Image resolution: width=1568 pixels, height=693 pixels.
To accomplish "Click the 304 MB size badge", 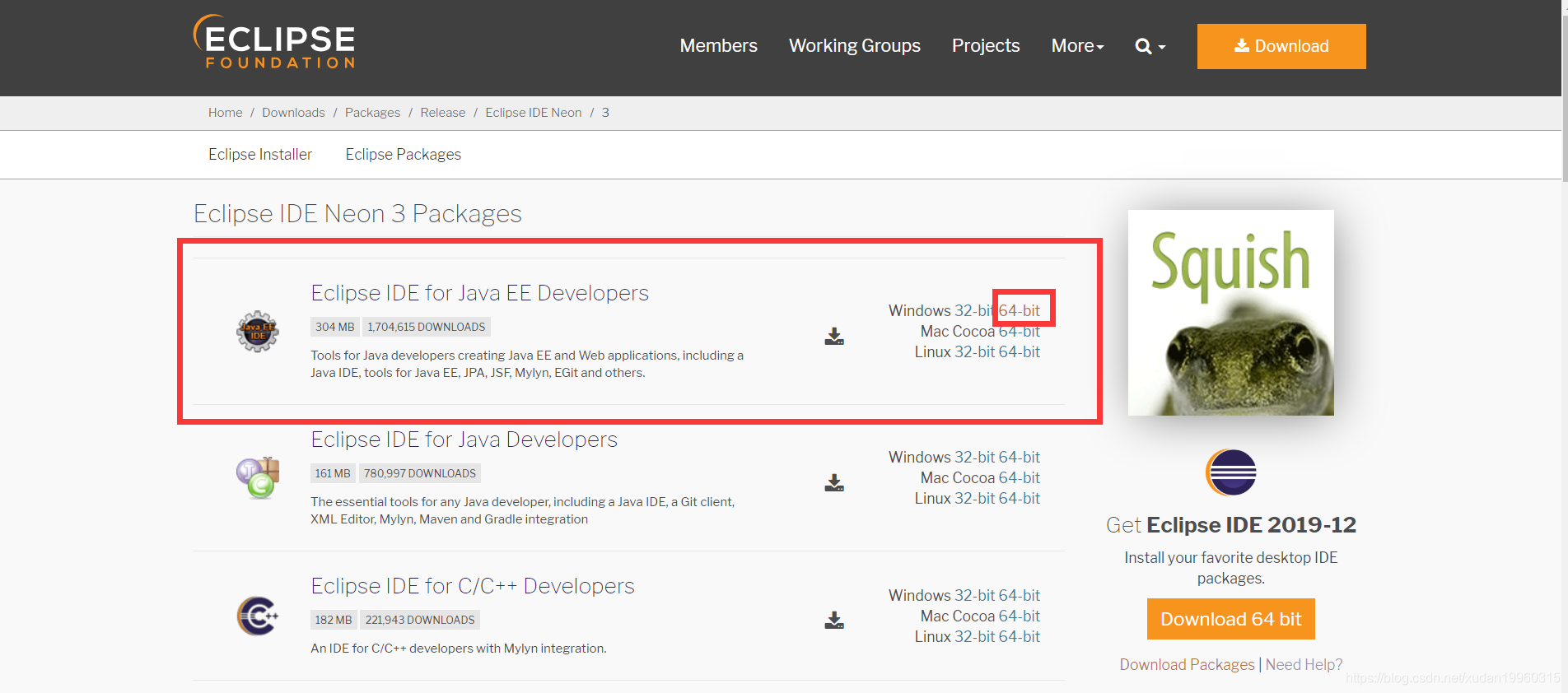I will pyautogui.click(x=334, y=327).
